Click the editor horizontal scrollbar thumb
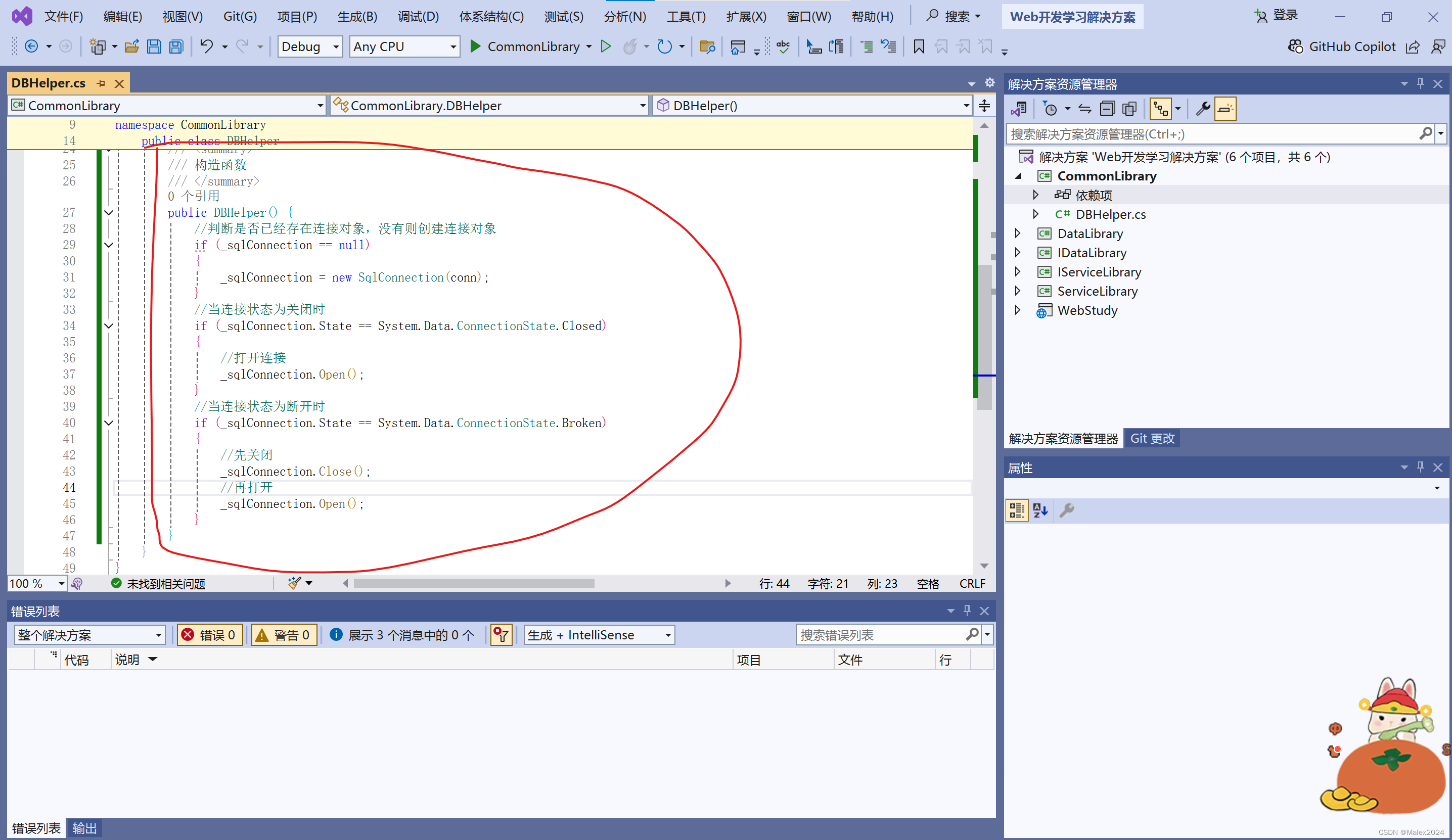The height and width of the screenshot is (840, 1452). tap(474, 584)
